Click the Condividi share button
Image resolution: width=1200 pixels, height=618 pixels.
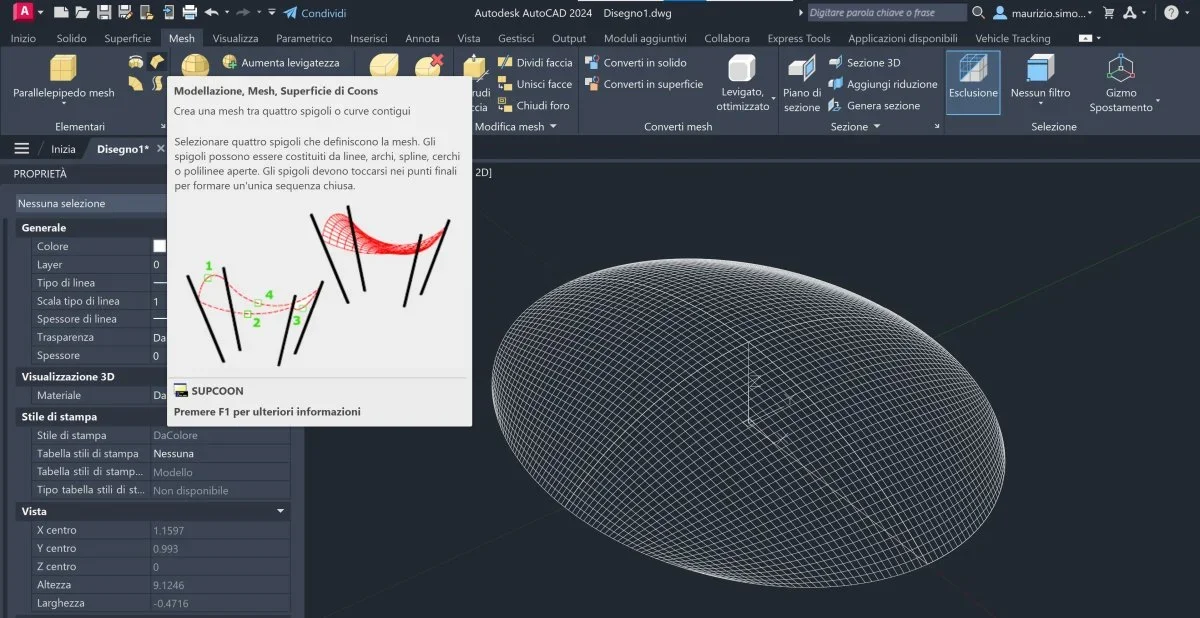pyautogui.click(x=314, y=13)
